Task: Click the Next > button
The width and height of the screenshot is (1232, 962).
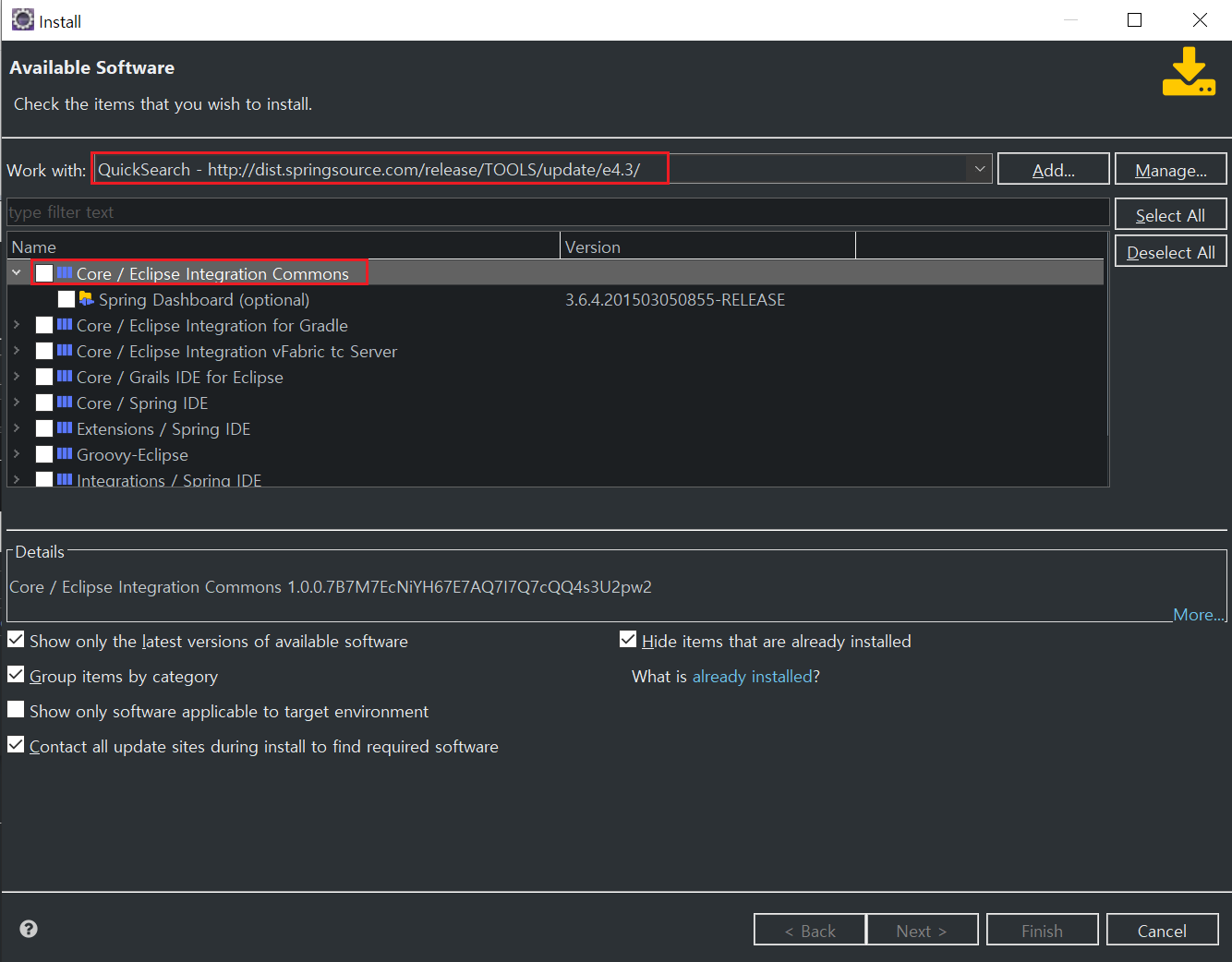Action: 922,930
